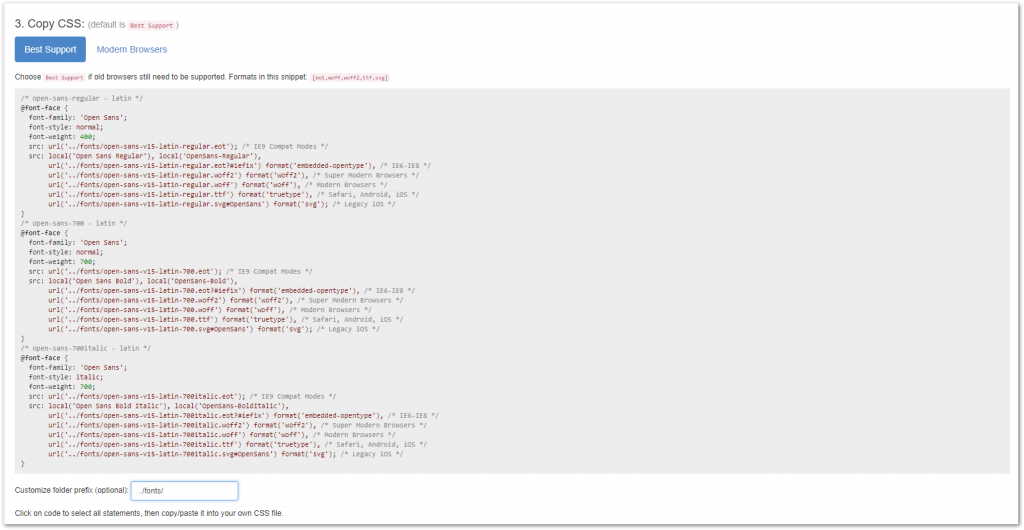Viewport: 1024px width, 530px height.
Task: Click the 'Click on code to select' instruction text
Action: point(149,513)
